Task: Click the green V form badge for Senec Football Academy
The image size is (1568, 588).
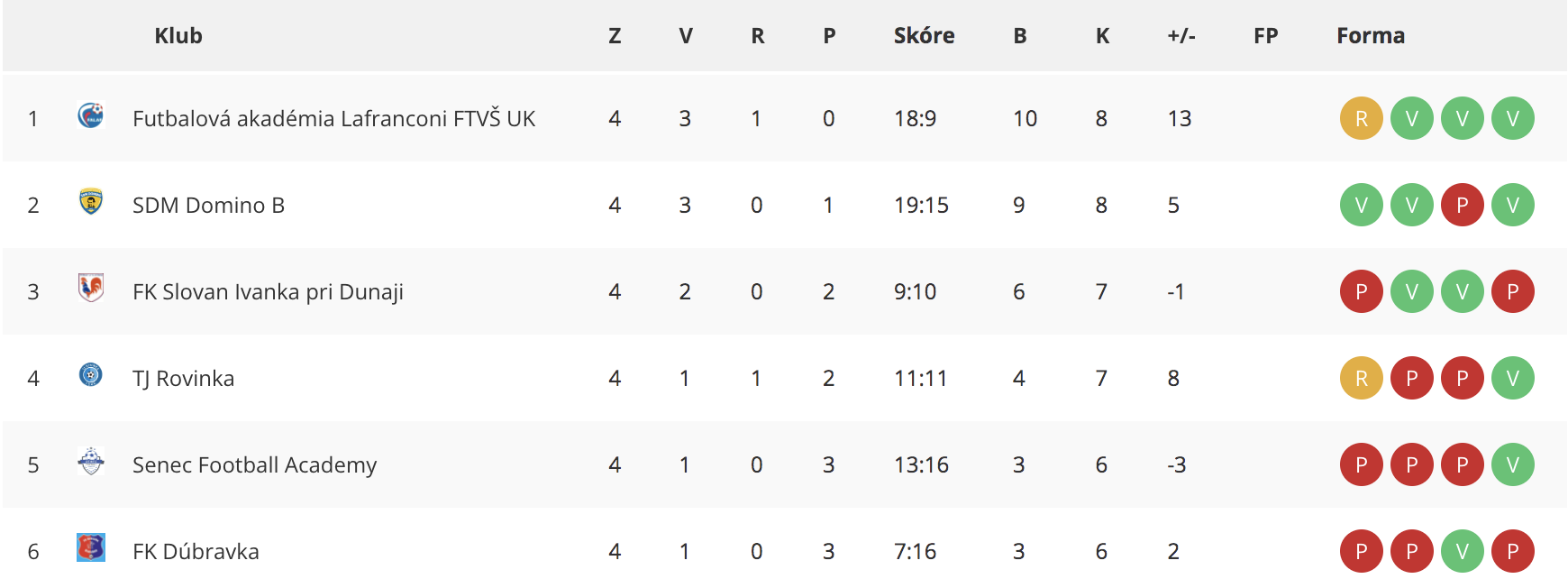Action: pyautogui.click(x=1513, y=464)
